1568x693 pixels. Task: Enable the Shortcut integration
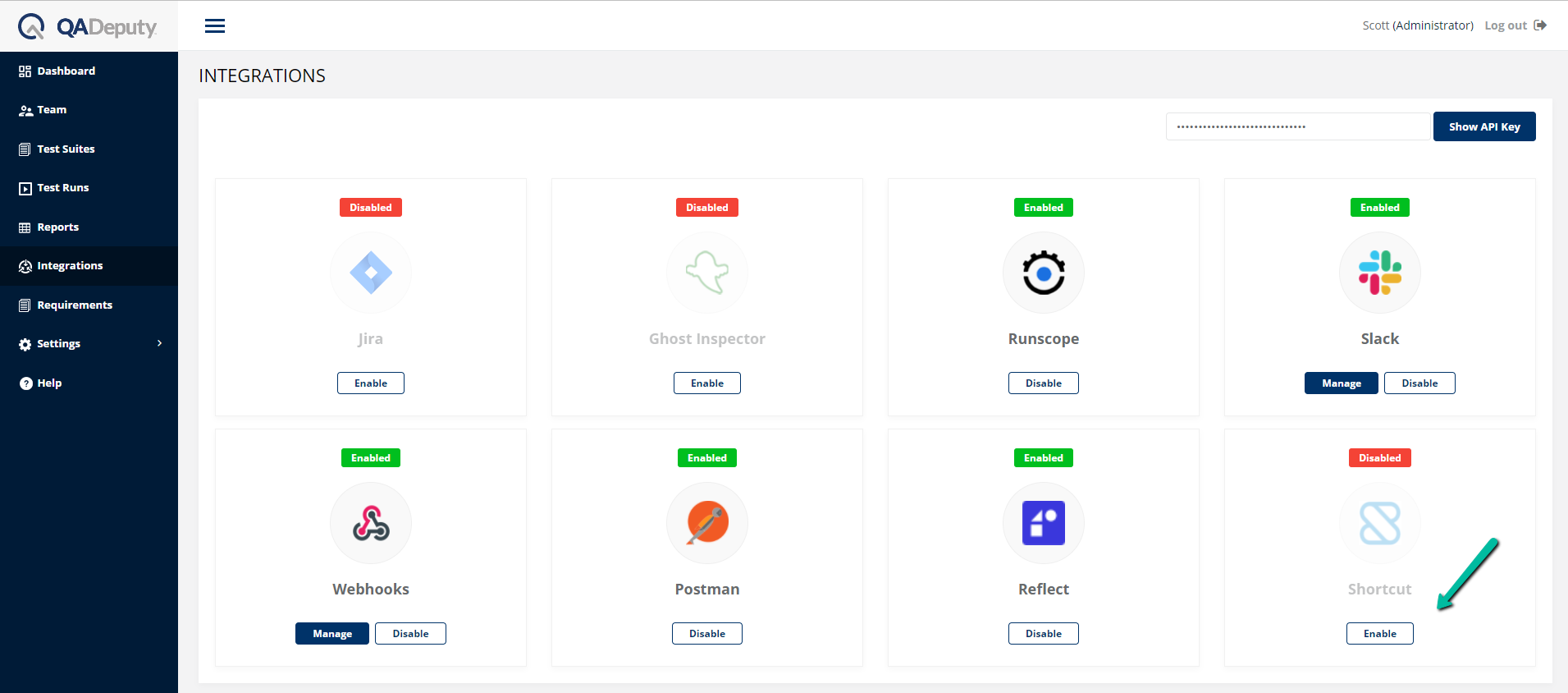[x=1380, y=634]
